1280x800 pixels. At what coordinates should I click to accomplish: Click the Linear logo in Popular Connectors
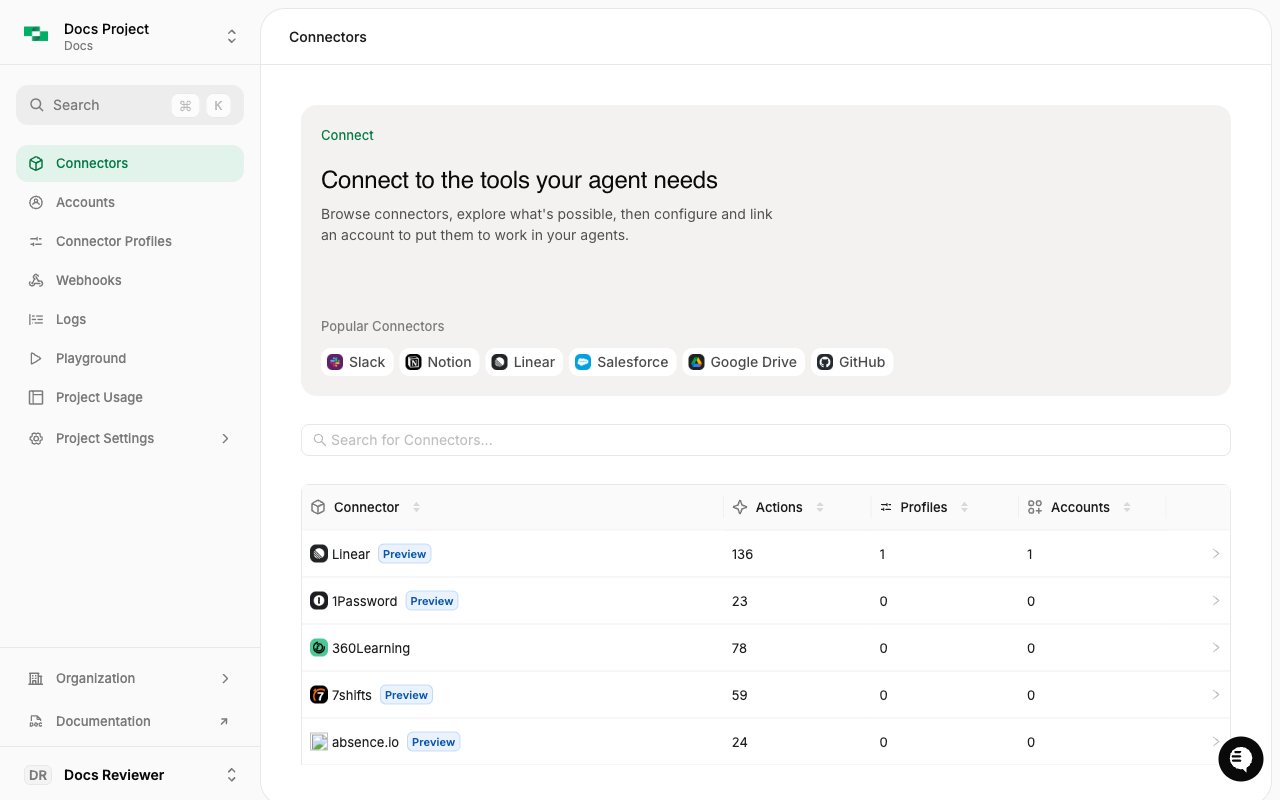coord(499,362)
